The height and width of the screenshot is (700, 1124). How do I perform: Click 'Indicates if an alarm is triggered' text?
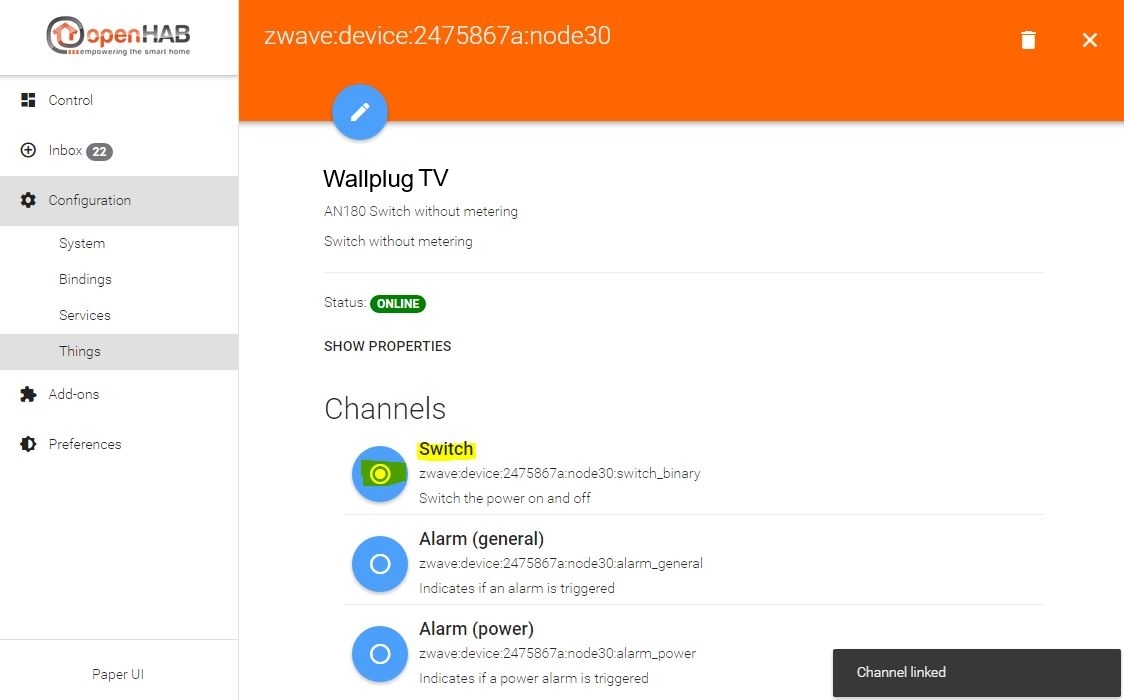(517, 588)
